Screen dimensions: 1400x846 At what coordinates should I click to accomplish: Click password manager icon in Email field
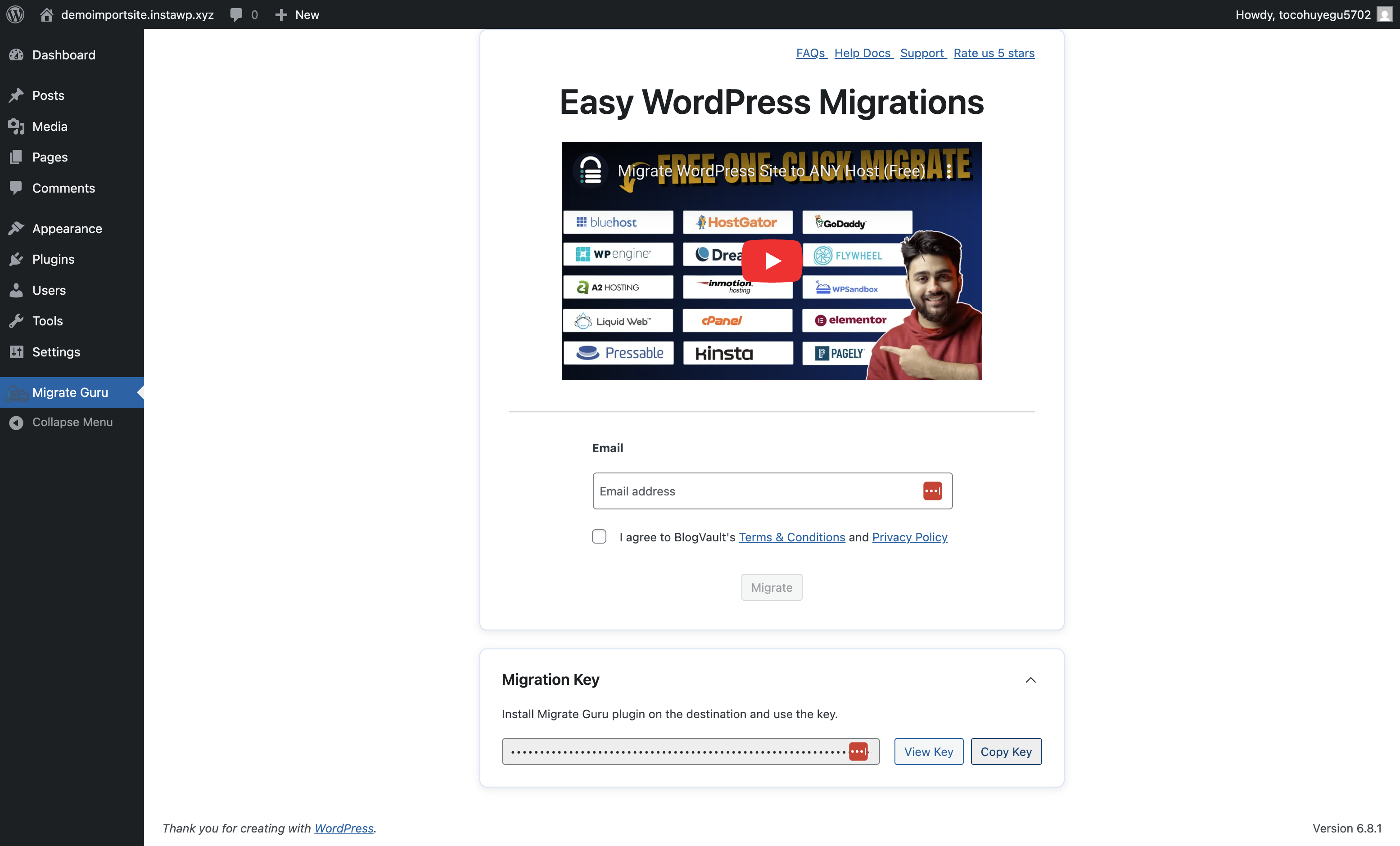click(932, 491)
